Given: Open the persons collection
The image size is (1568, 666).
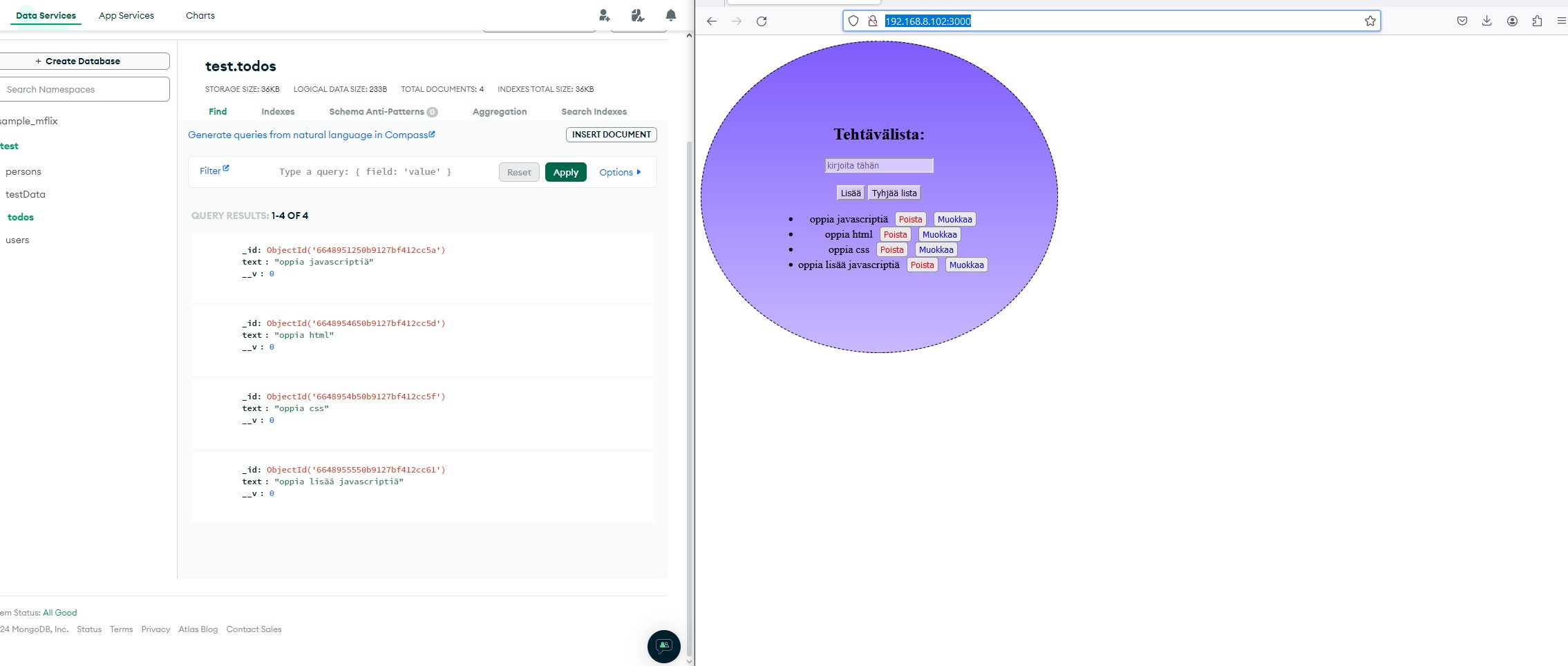Looking at the screenshot, I should 23,171.
